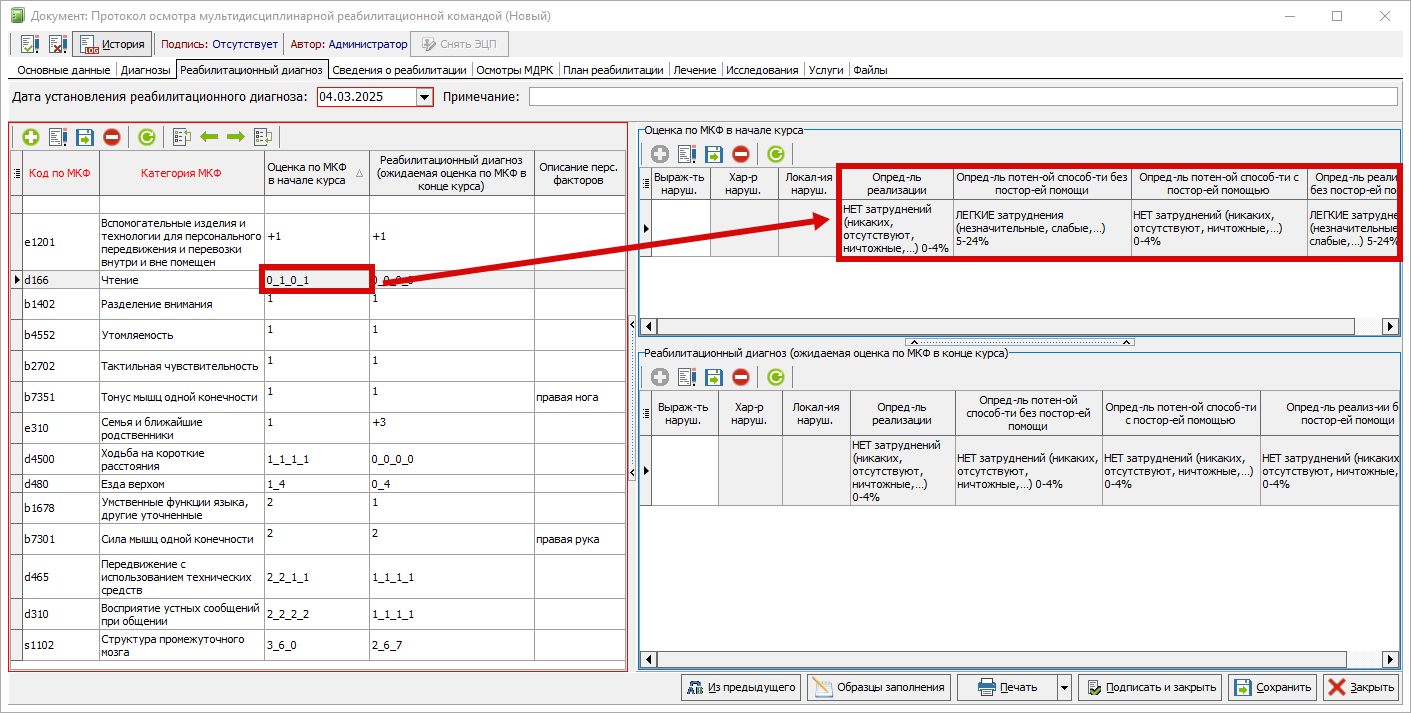1411x713 pixels.
Task: Delete the selected ICF row in left toolbar
Action: pos(112,137)
